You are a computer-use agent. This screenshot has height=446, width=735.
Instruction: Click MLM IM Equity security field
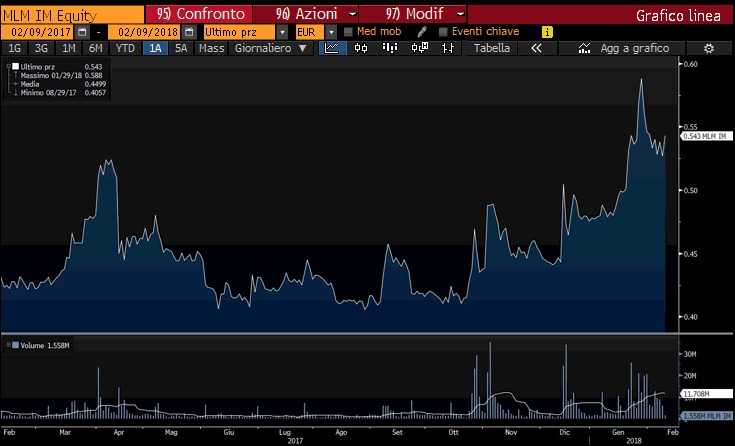(73, 15)
